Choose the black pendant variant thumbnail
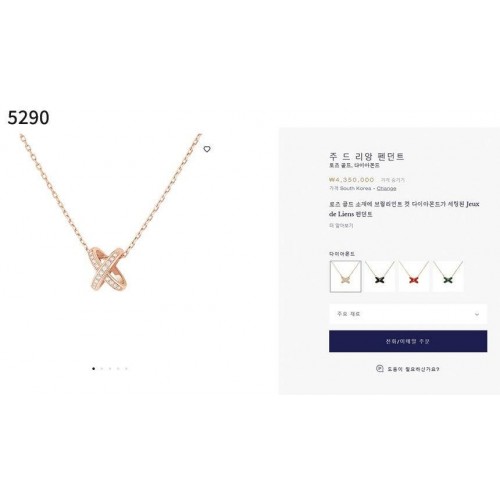This screenshot has height=500, width=500. coord(380,276)
